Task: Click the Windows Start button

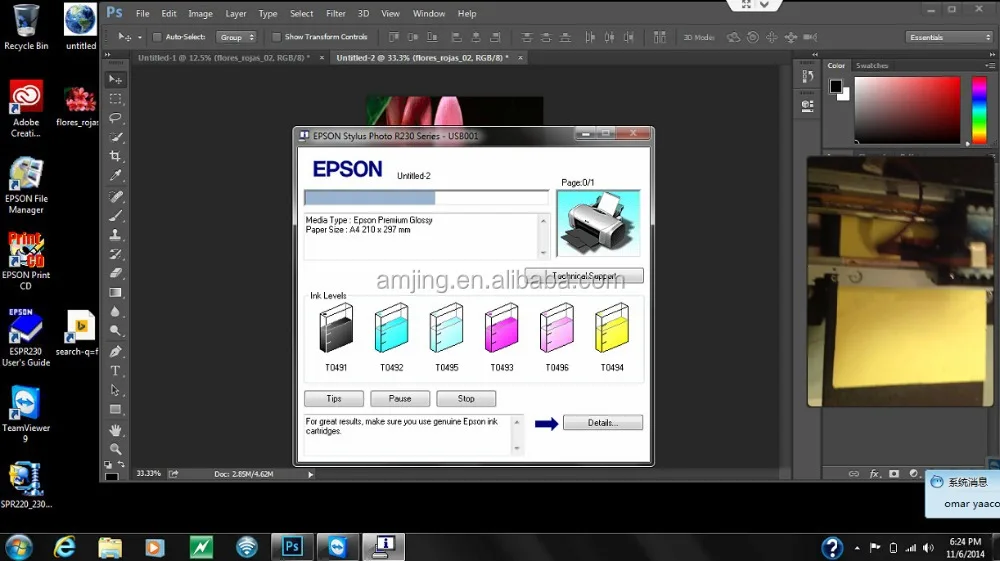Action: coord(18,547)
